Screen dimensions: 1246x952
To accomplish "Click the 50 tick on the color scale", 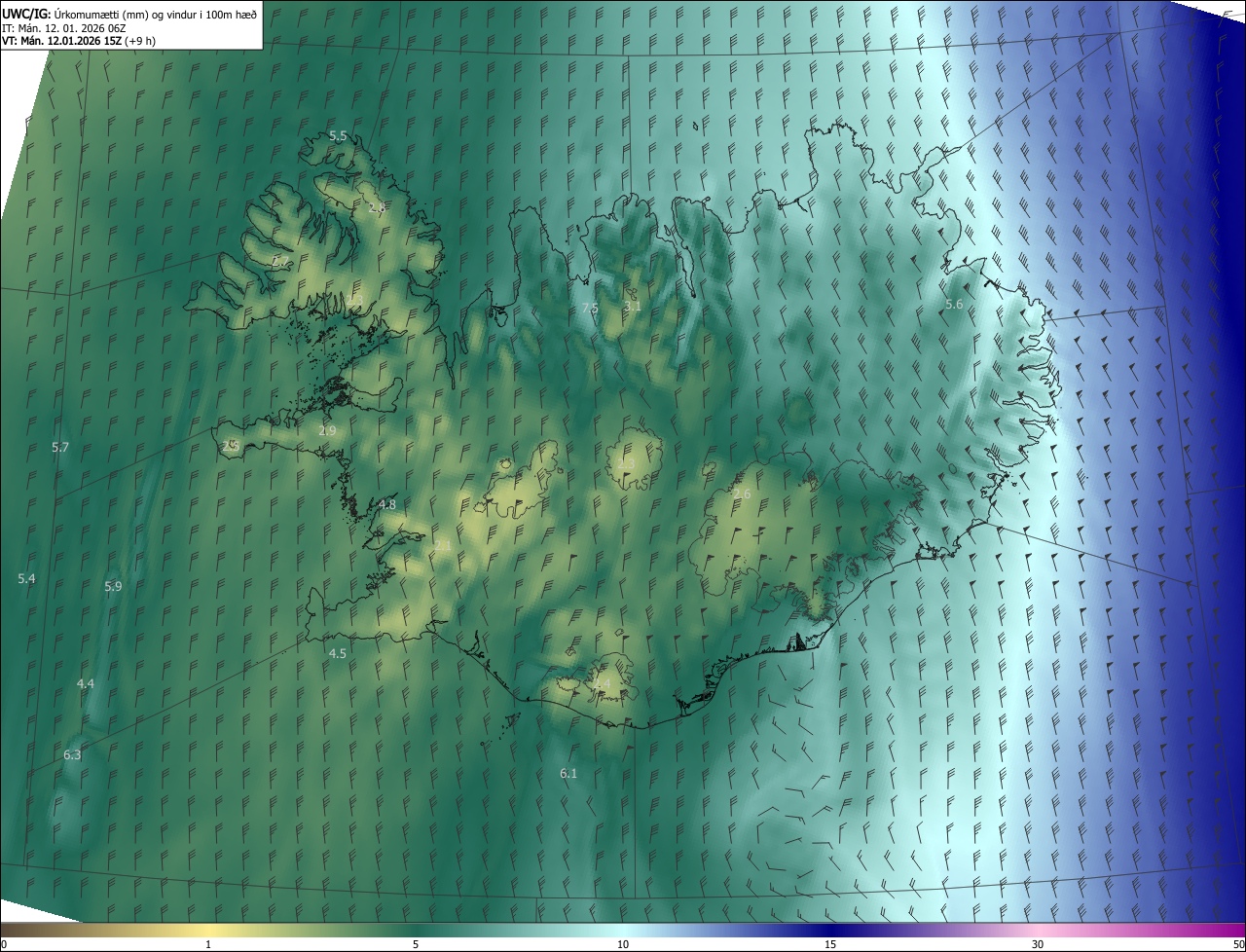I will coord(1238,944).
